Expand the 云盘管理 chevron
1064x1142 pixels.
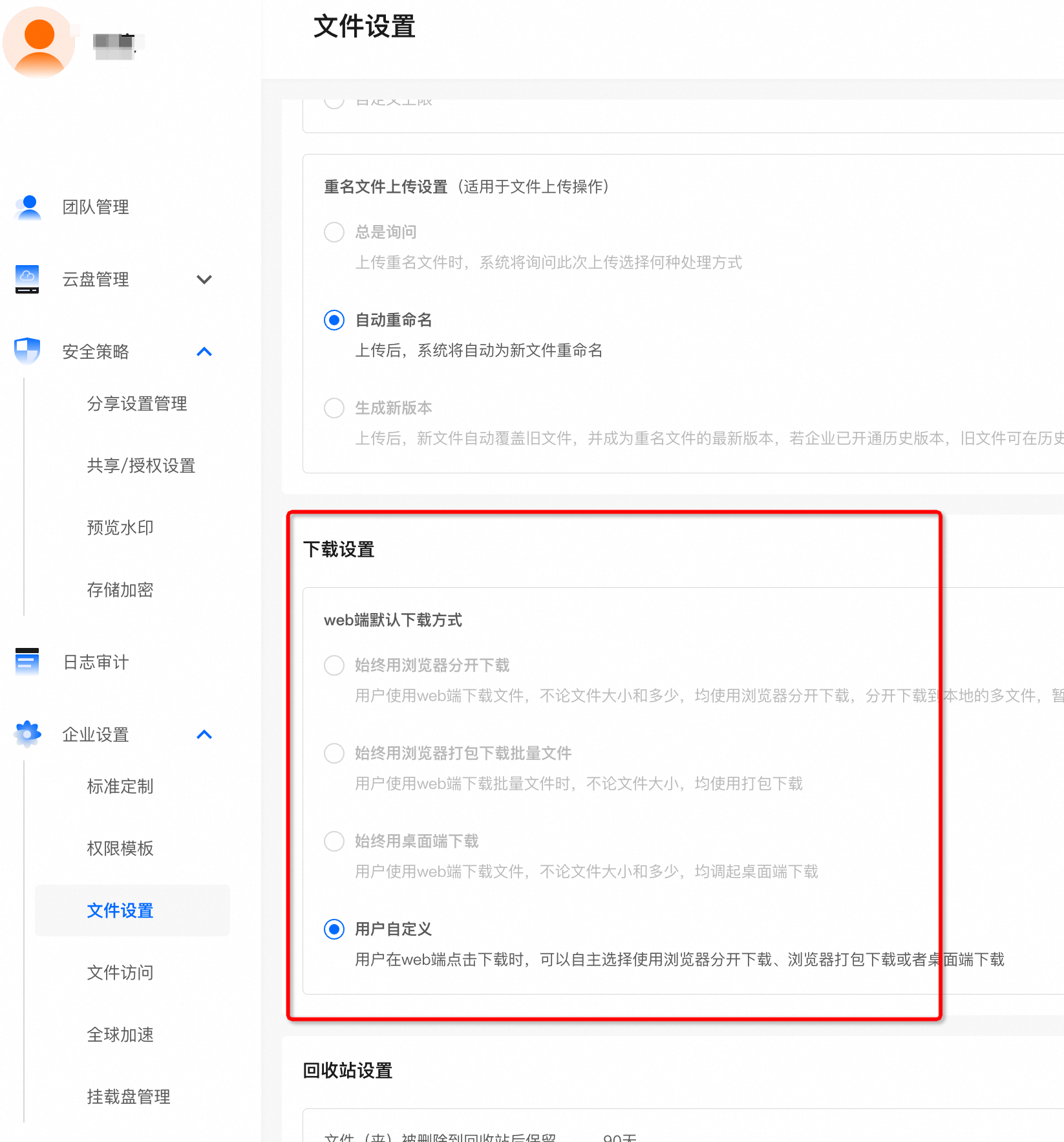[204, 280]
